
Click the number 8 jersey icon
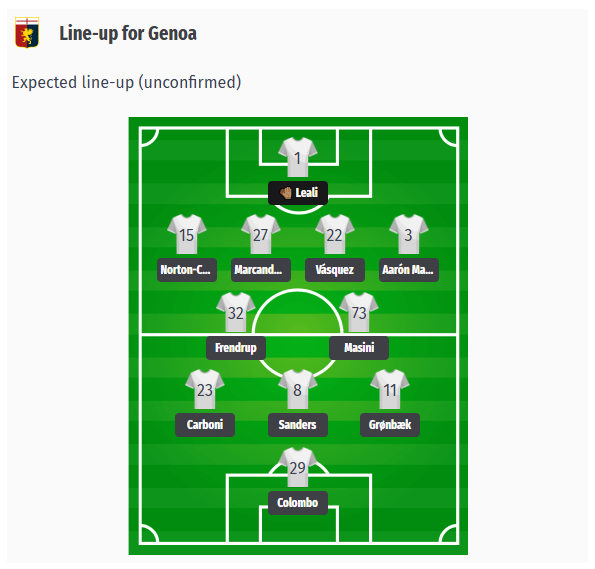(298, 389)
